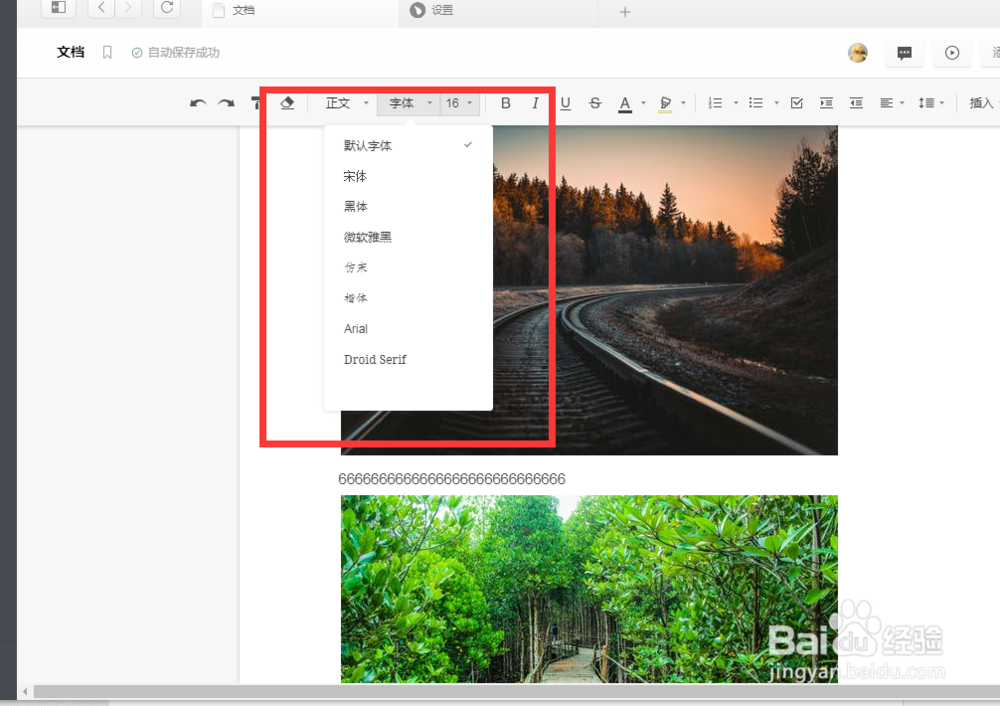Apply strikethrough to text
Viewport: 1000px width, 706px height.
click(595, 103)
